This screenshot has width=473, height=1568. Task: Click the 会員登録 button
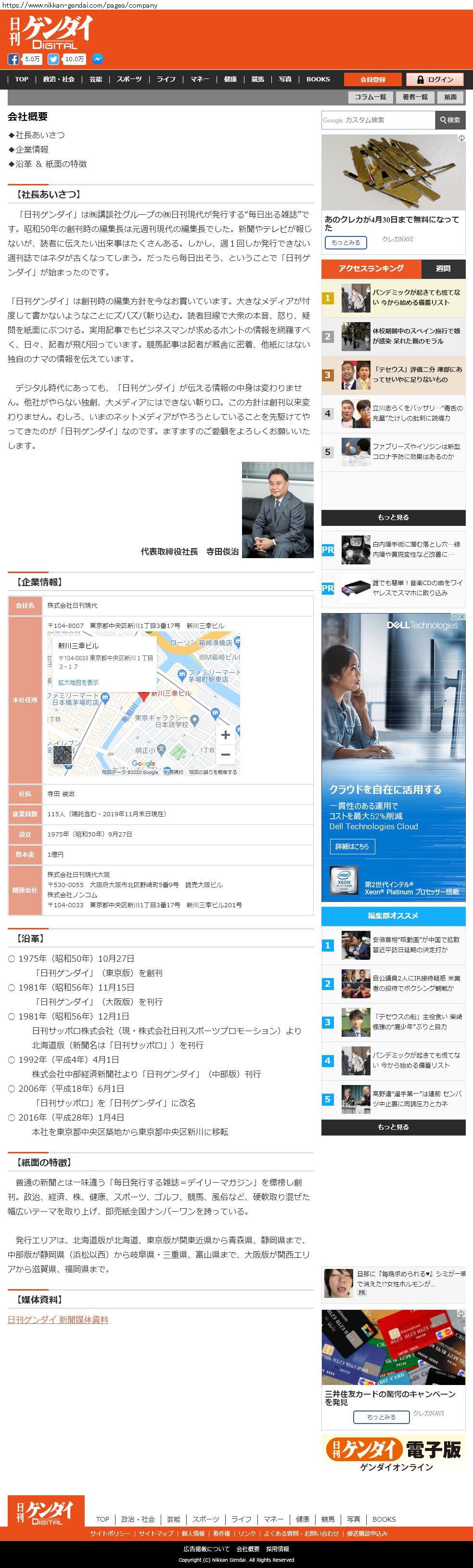(373, 80)
